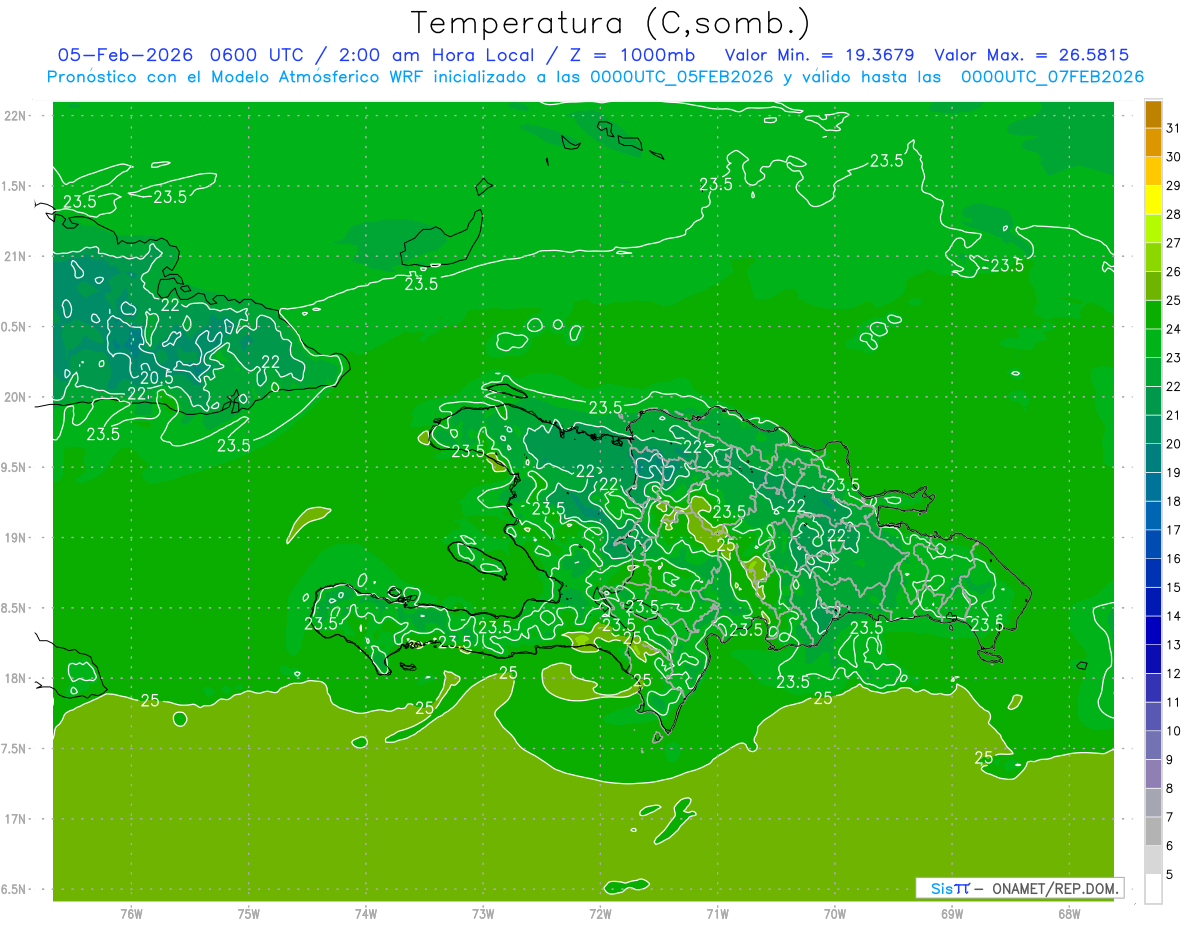Image resolution: width=1200 pixels, height=927 pixels.
Task: Click the value 24 on the color scale
Action: point(1173,329)
